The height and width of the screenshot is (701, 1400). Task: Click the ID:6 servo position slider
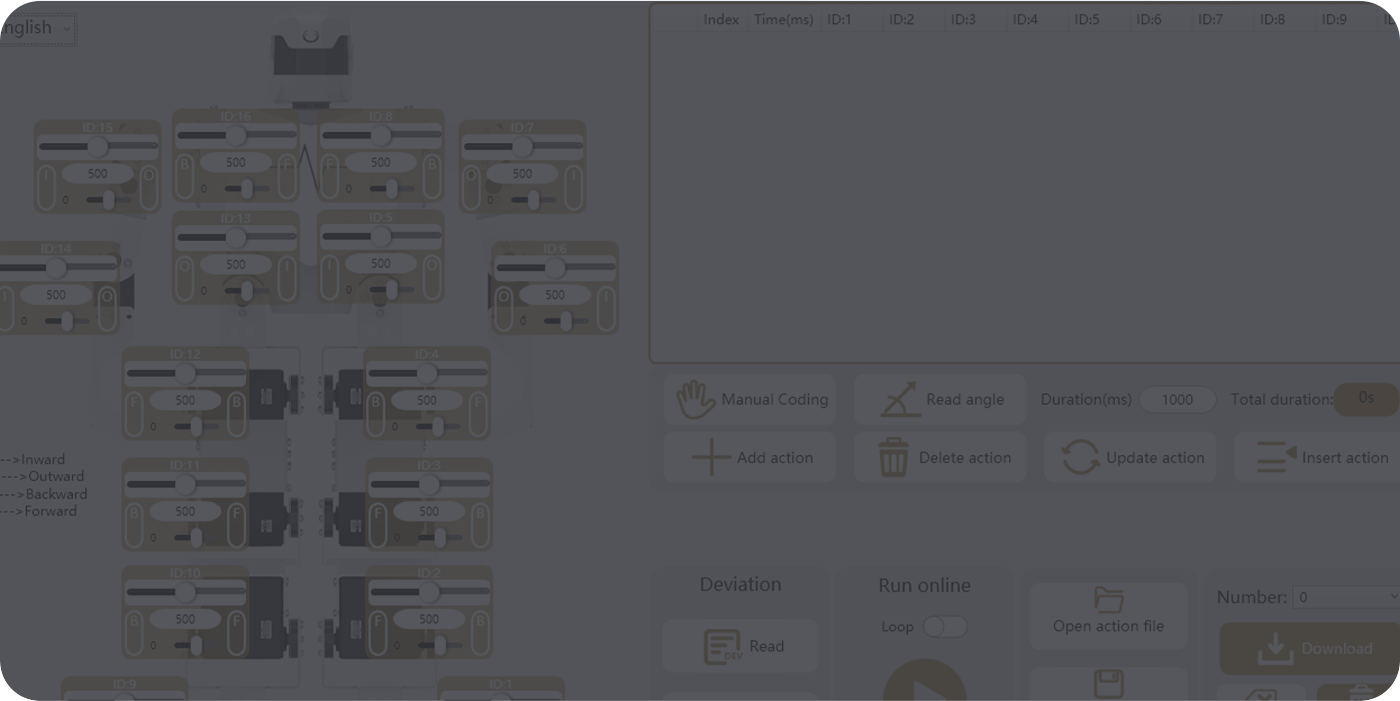(x=555, y=268)
